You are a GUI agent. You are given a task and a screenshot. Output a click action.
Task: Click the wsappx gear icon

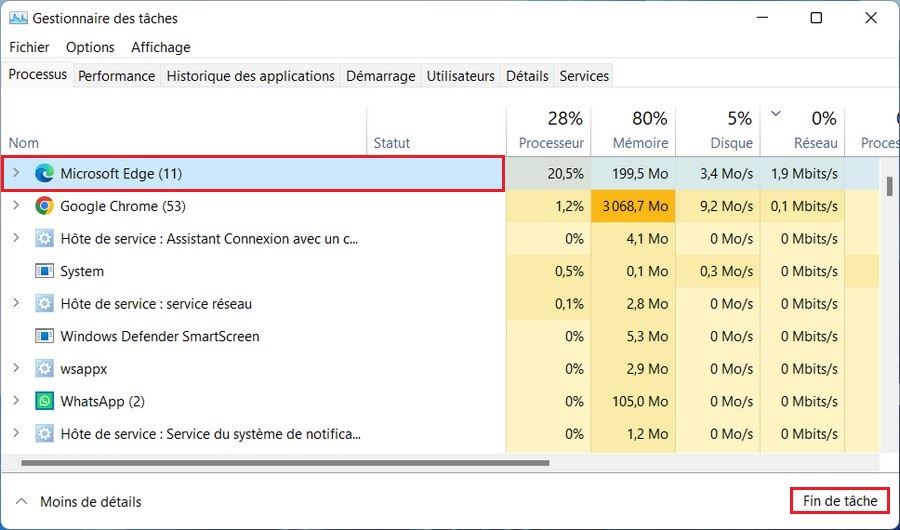point(44,369)
